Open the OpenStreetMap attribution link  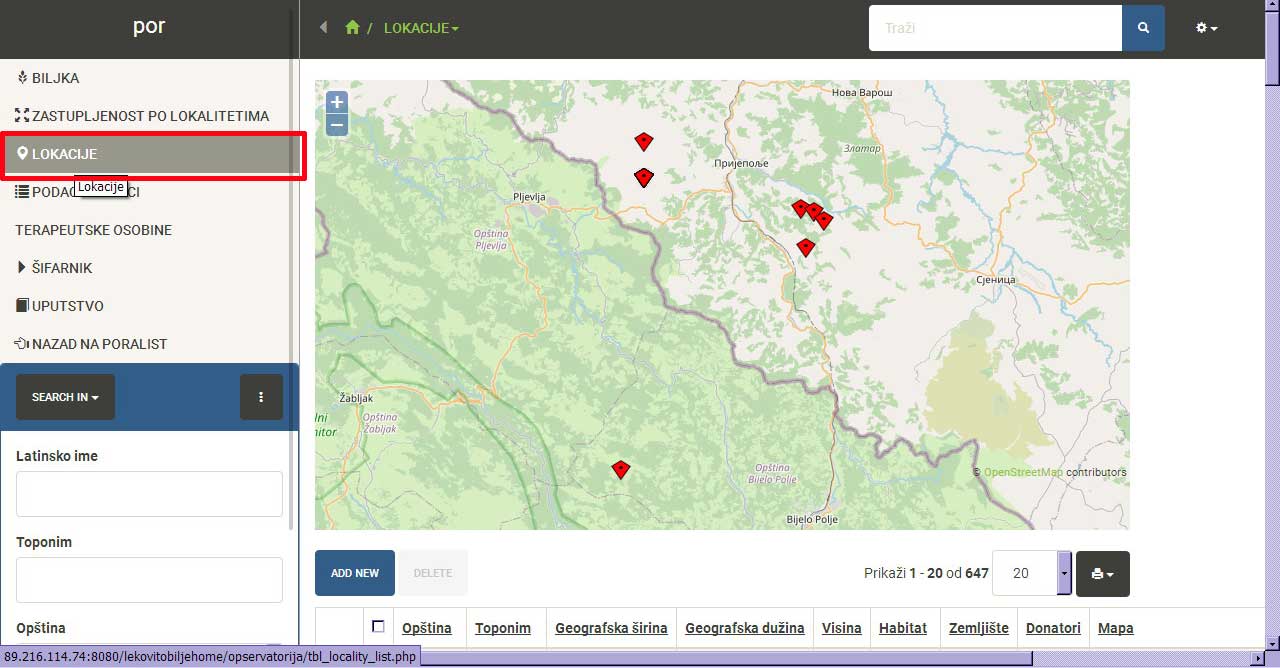[x=1023, y=472]
